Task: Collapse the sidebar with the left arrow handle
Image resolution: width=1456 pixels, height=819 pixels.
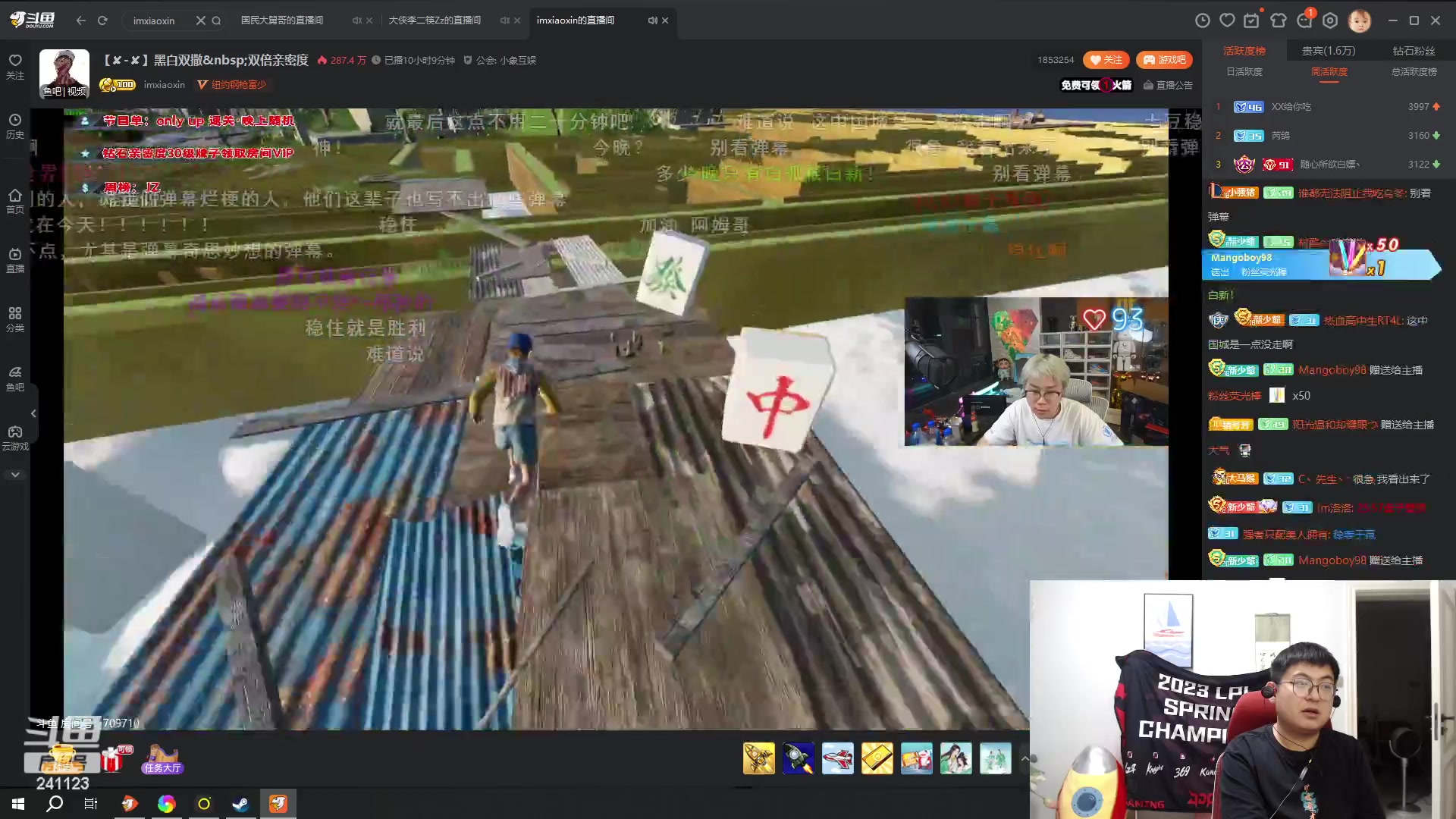Action: pos(33,413)
